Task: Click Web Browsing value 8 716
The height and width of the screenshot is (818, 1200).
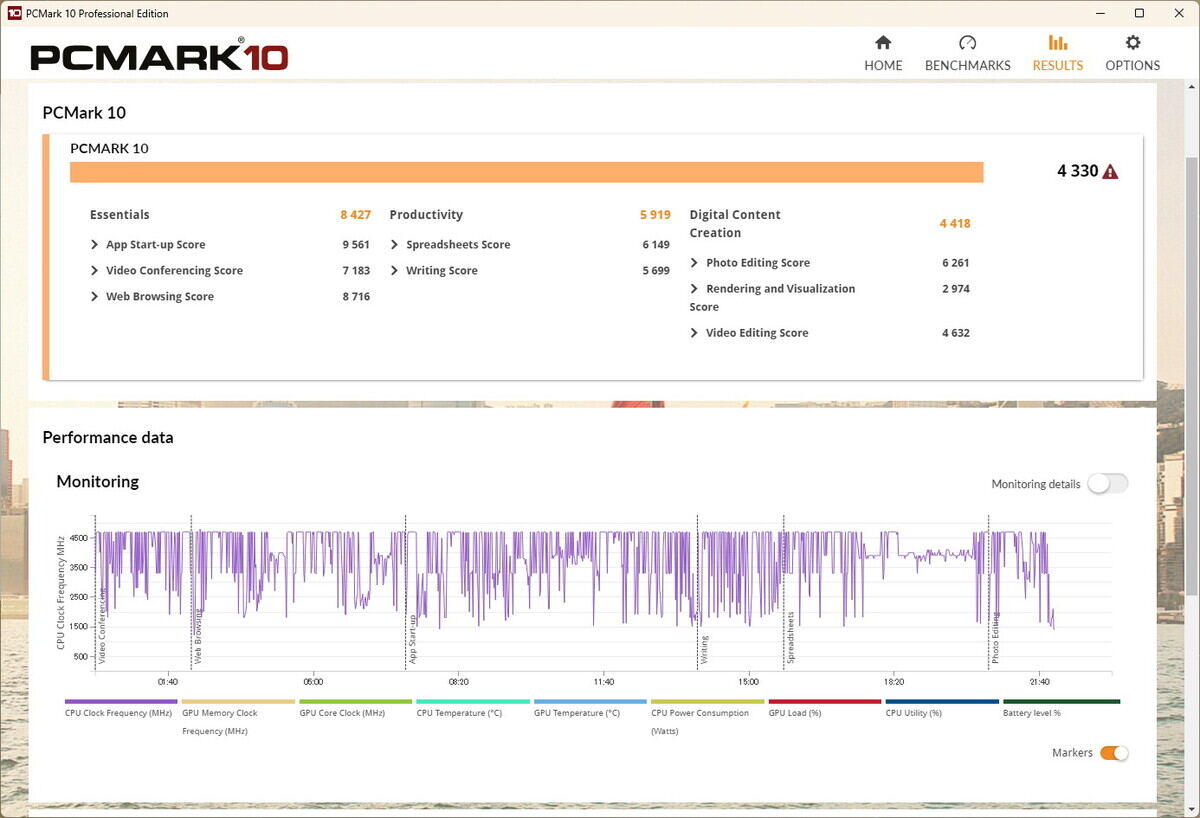Action: click(356, 296)
